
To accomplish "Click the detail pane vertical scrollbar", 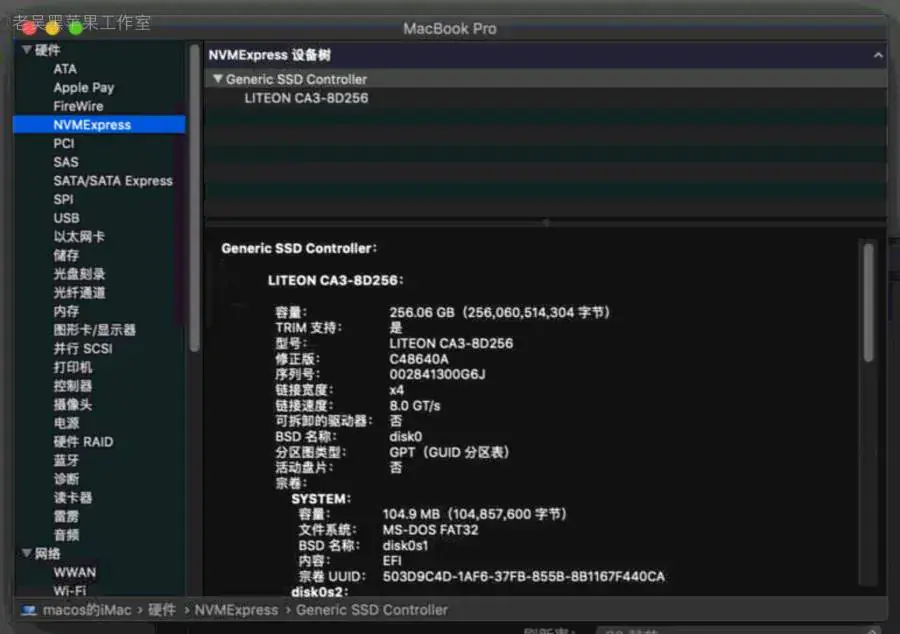I will [868, 302].
